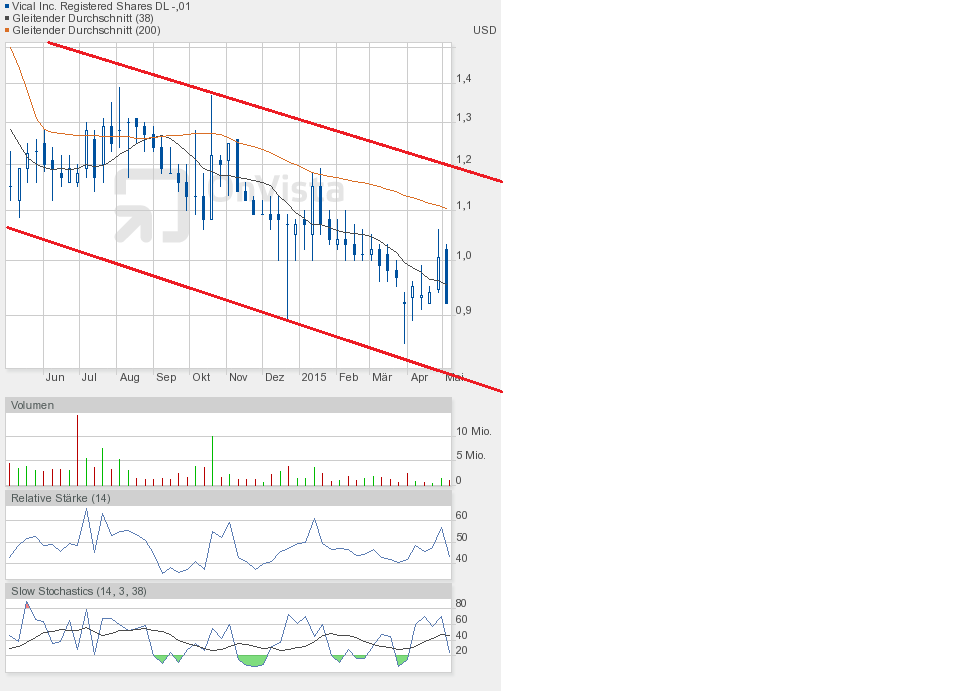The width and height of the screenshot is (960, 691).
Task: Click the watermark arrow logo in chart
Action: coord(151,205)
